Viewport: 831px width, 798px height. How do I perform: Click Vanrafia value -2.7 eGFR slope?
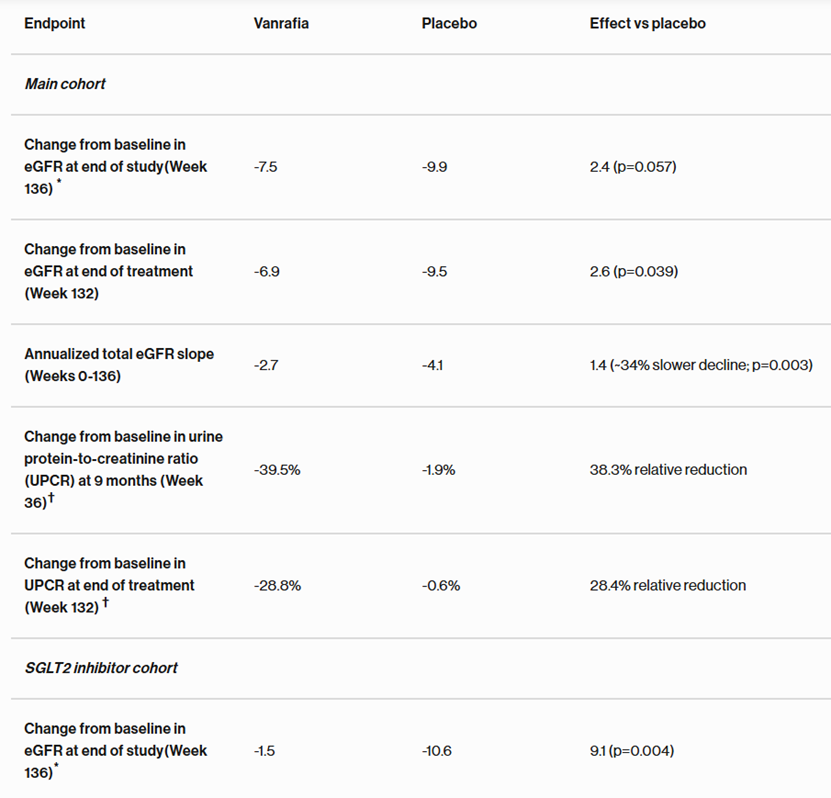pyautogui.click(x=266, y=365)
